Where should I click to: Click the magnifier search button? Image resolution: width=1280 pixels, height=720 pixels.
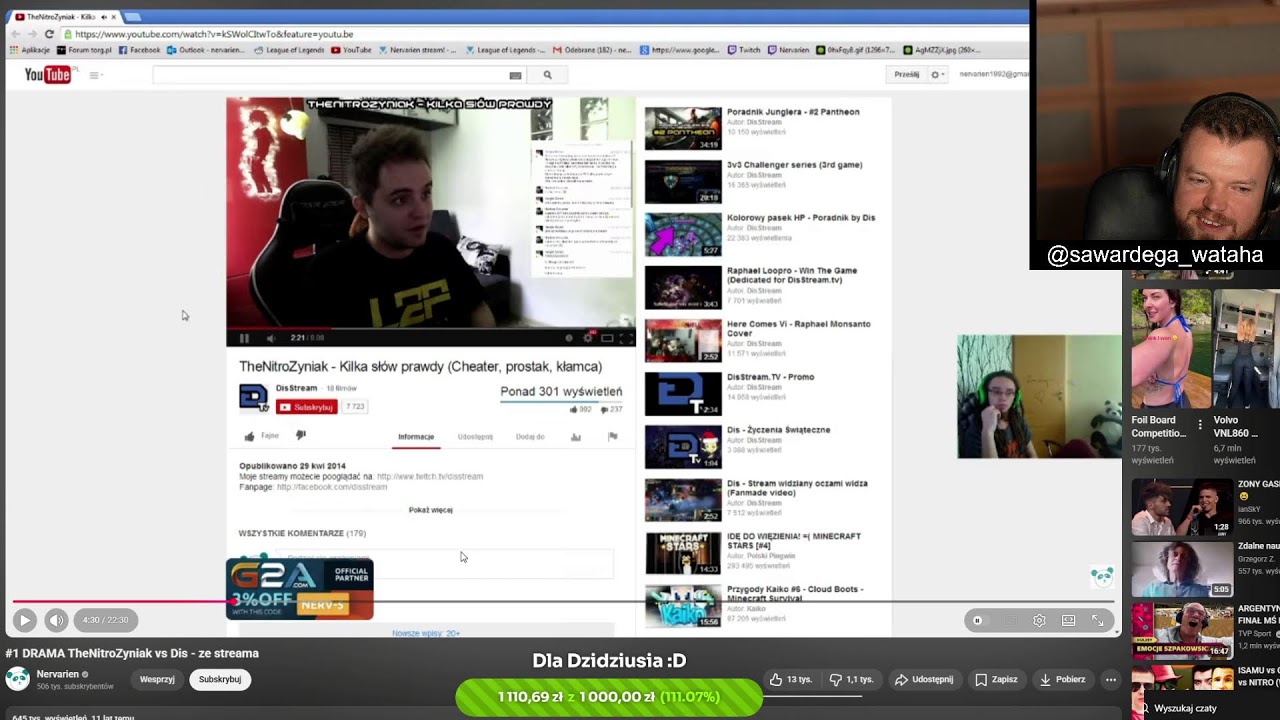pos(547,75)
